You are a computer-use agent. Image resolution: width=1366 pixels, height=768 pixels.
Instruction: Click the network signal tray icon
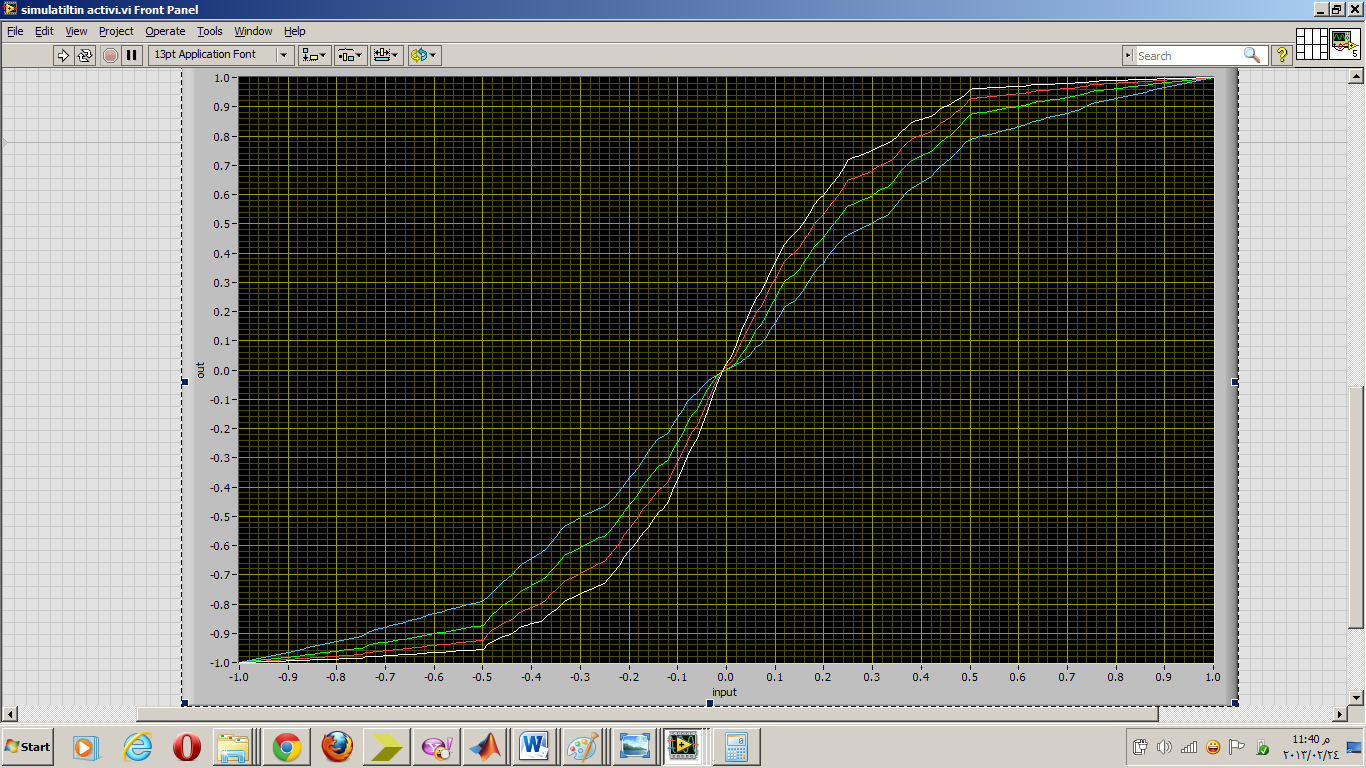pyautogui.click(x=1188, y=747)
